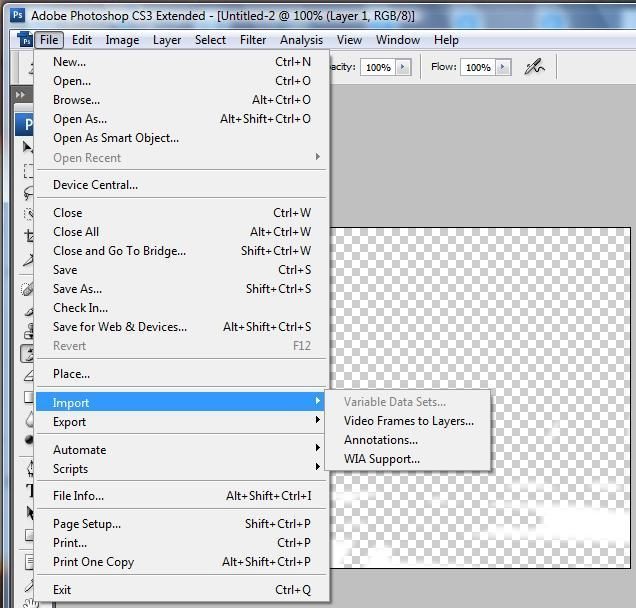This screenshot has width=636, height=608.
Task: Open the Layer menu
Action: (x=167, y=40)
